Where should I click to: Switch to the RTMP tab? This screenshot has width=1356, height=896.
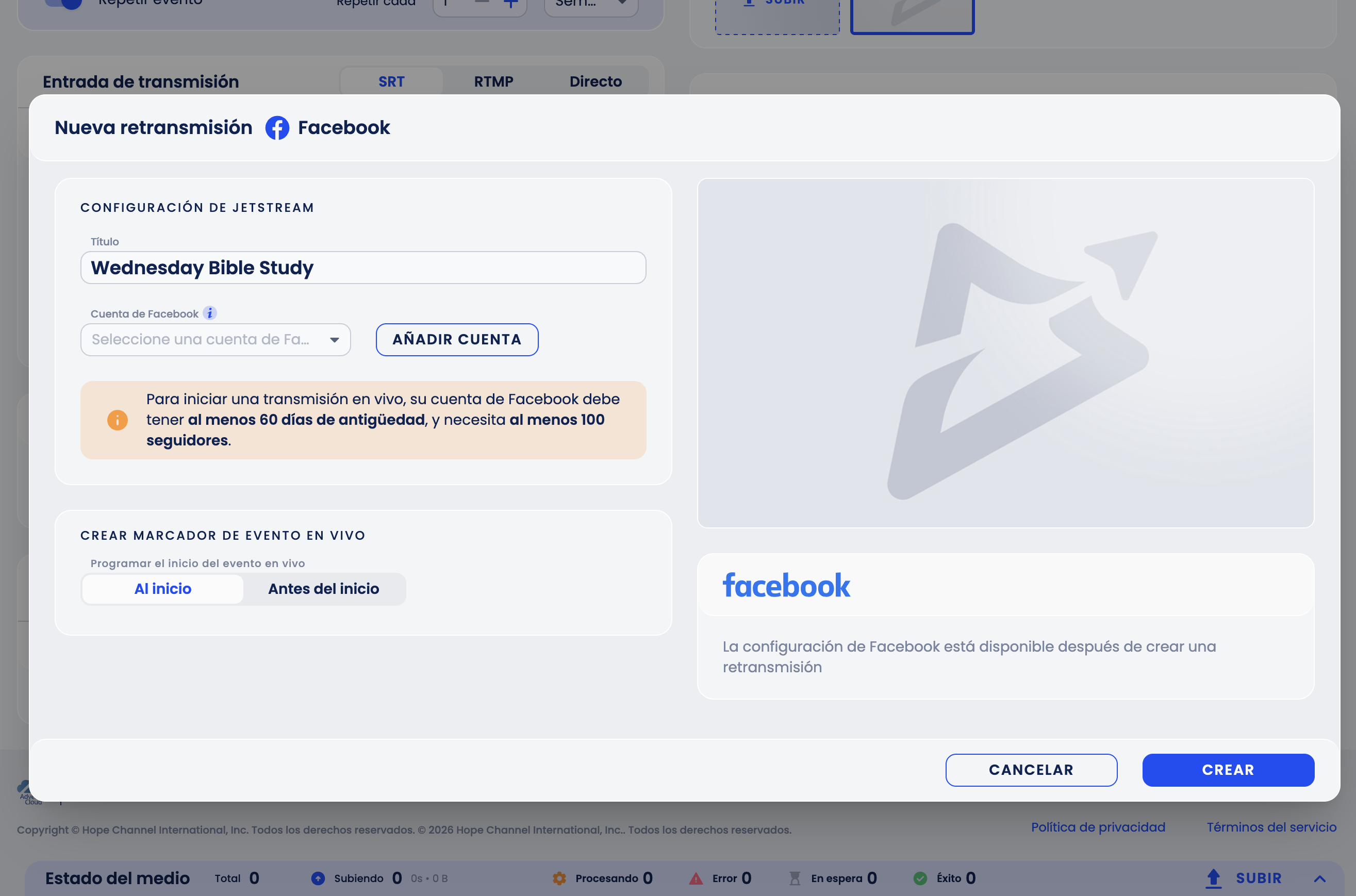pyautogui.click(x=494, y=82)
